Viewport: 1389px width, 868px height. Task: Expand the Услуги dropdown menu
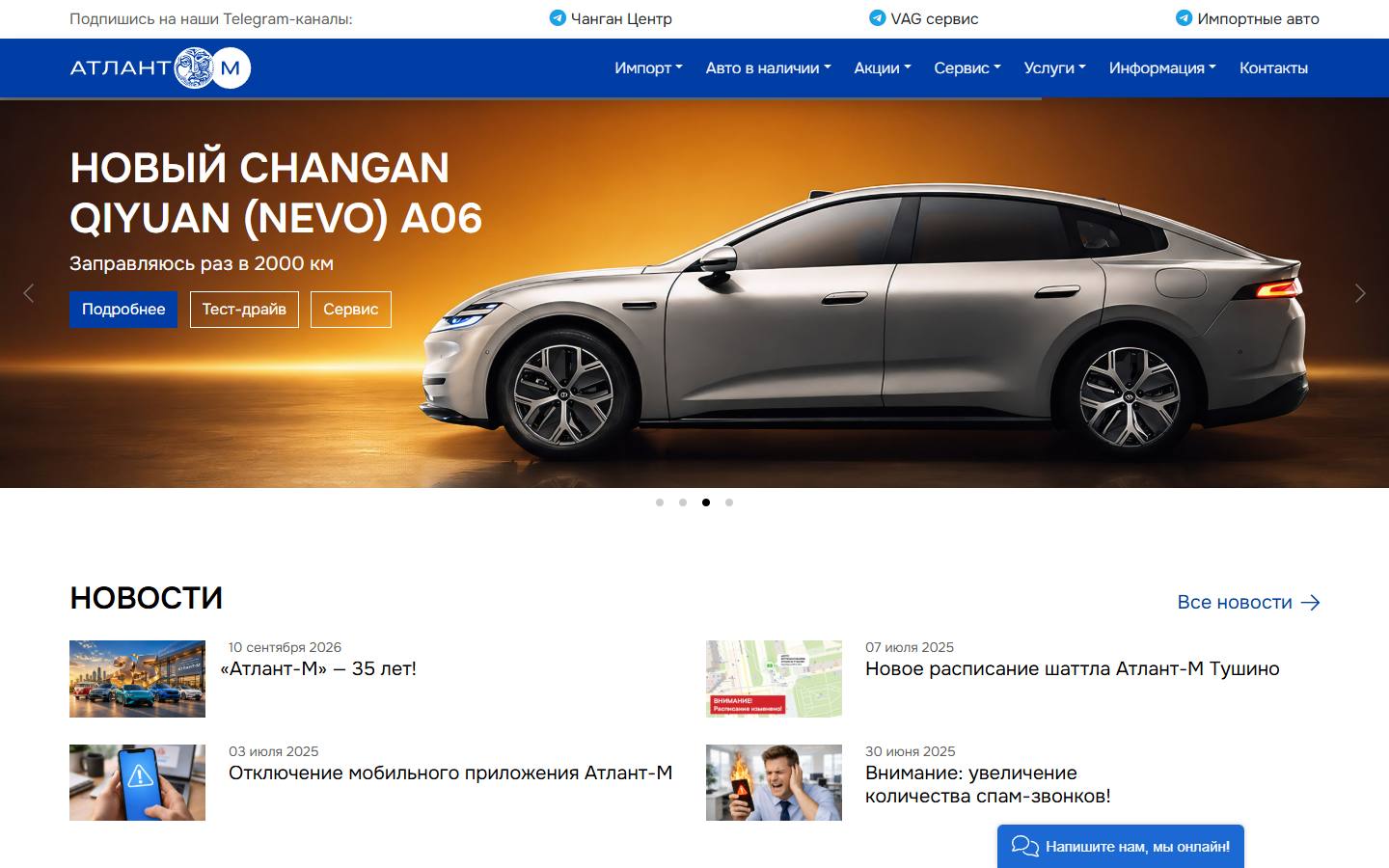pos(1055,68)
